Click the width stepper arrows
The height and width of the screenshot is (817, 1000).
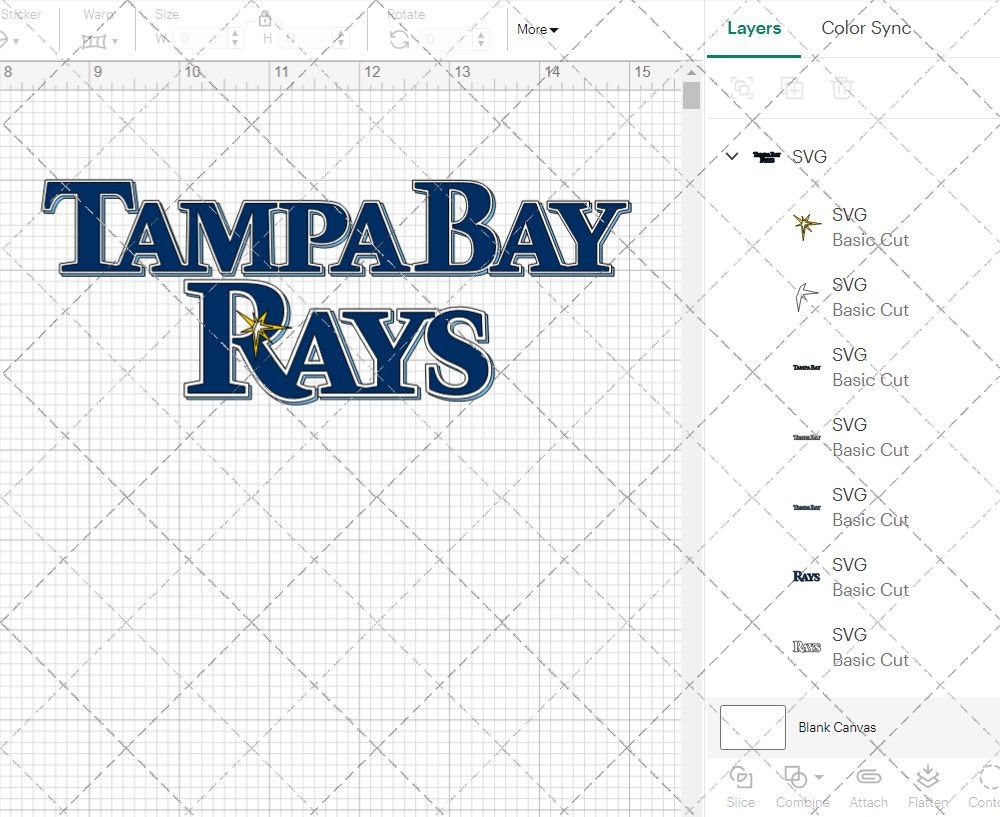point(235,39)
